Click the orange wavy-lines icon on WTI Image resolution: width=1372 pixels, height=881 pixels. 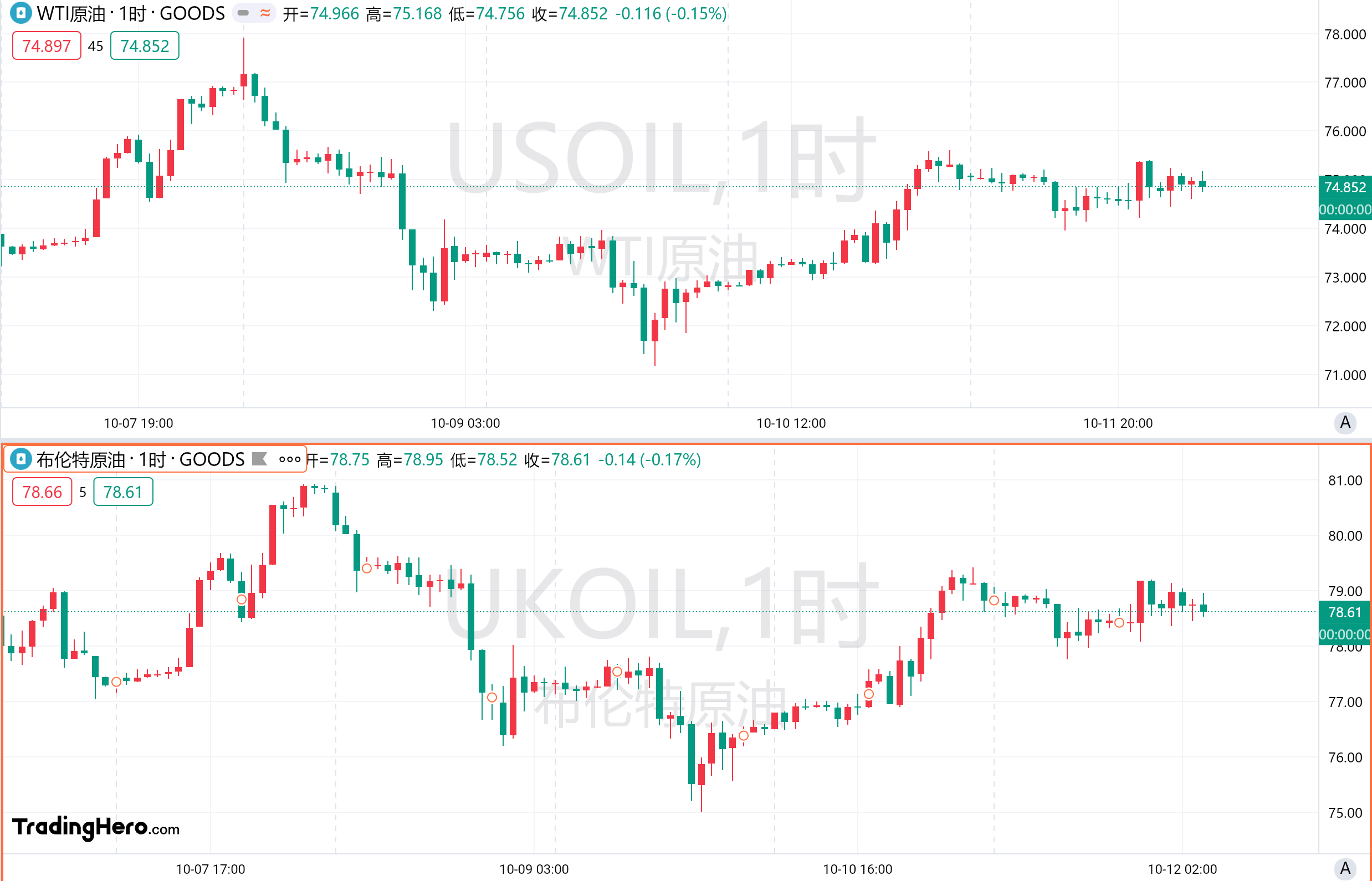click(x=265, y=13)
